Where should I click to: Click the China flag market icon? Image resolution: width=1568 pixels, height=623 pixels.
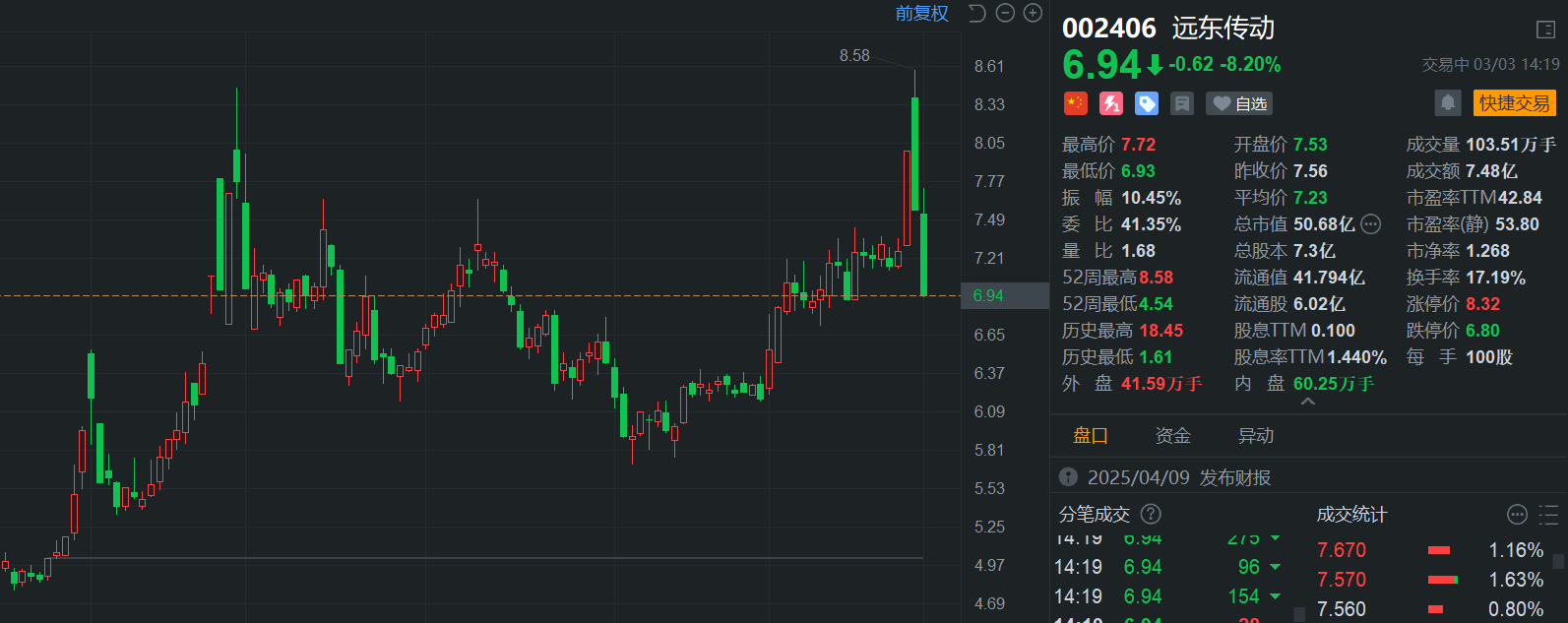[x=1075, y=103]
